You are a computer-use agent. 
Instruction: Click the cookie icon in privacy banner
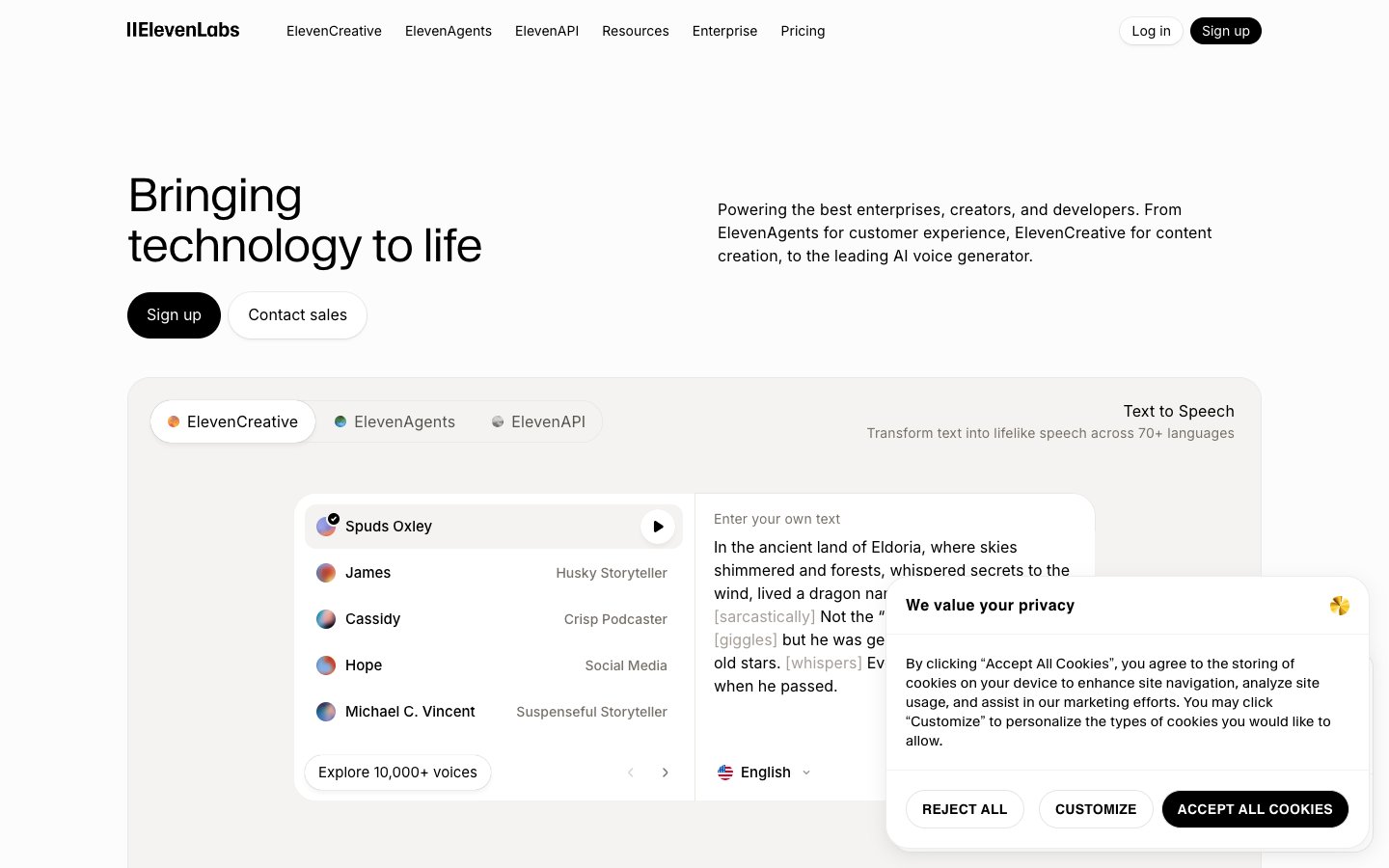(x=1340, y=606)
